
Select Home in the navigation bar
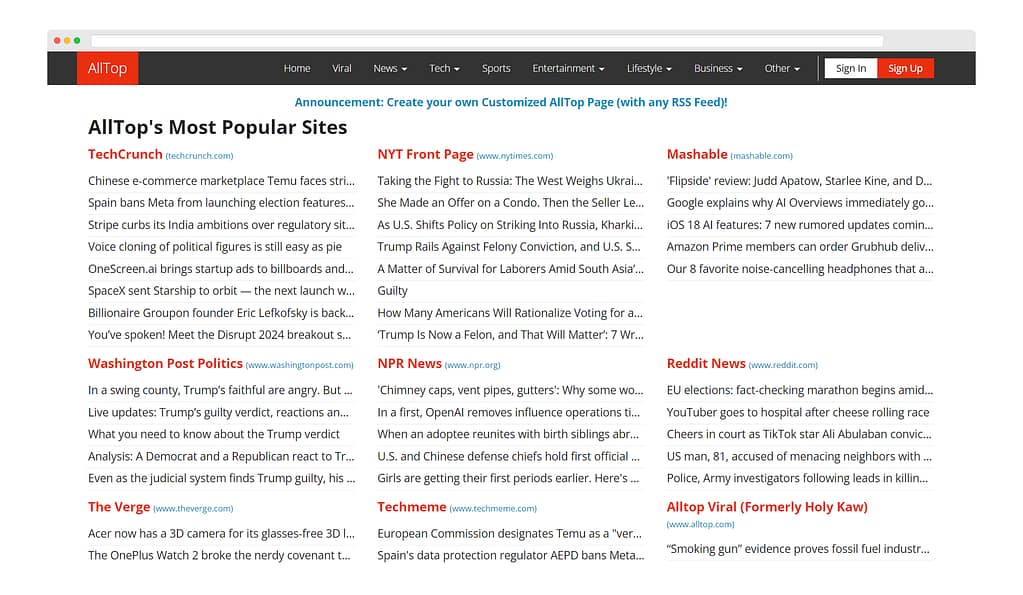tap(297, 68)
